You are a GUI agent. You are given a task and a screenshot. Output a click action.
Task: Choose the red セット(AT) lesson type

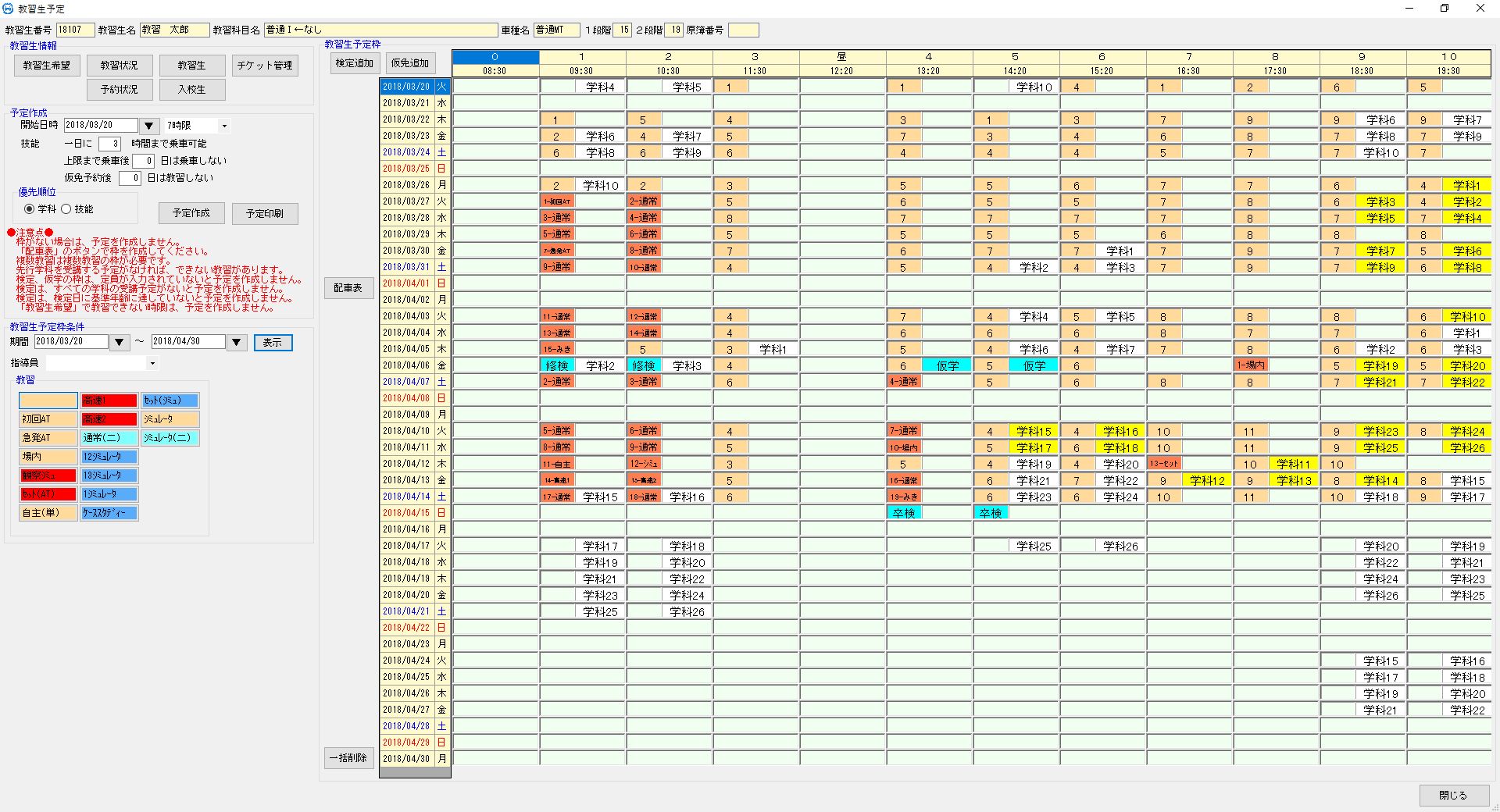pos(48,494)
